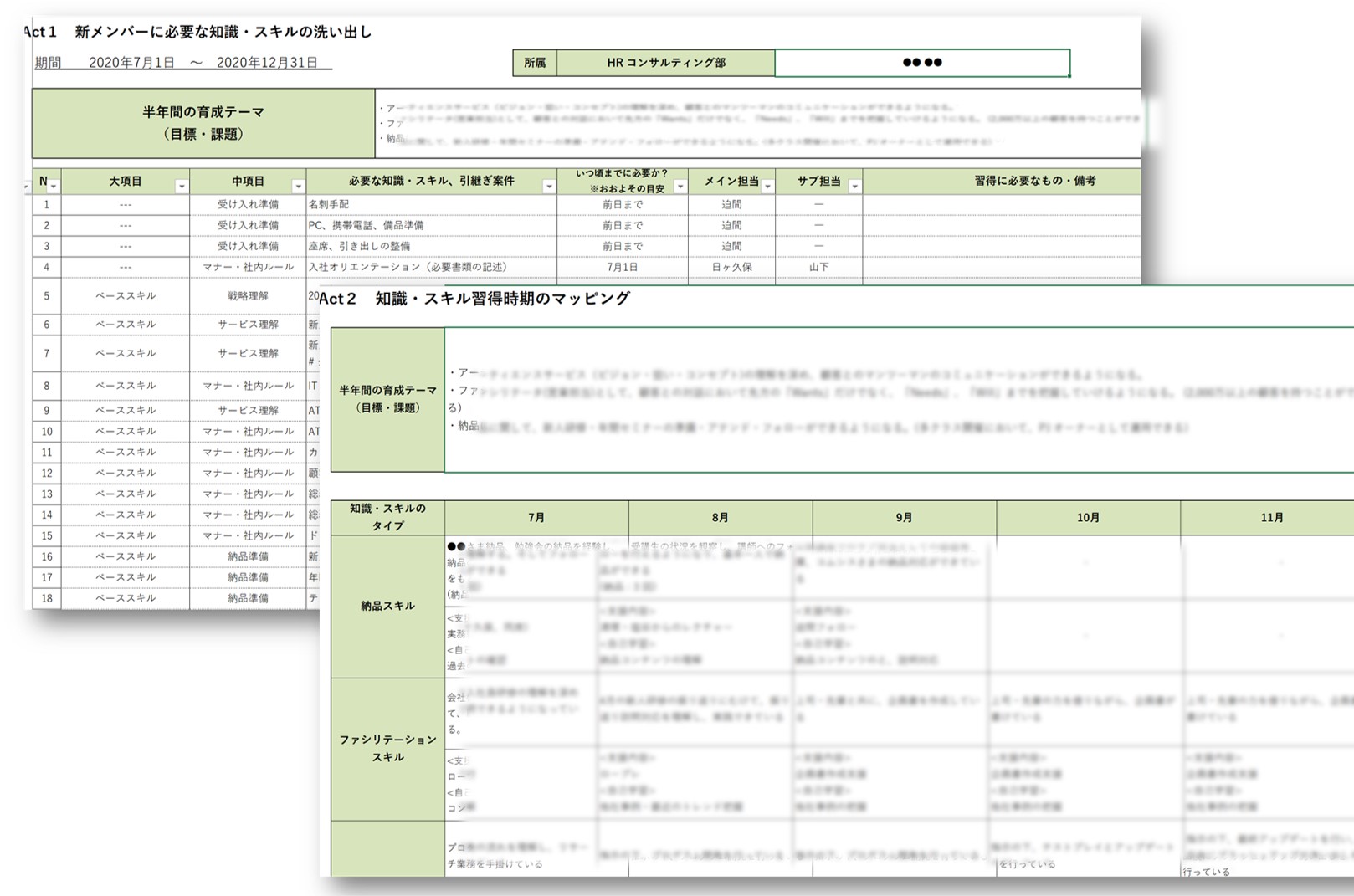1354x896 pixels.
Task: Open the 中項目 column filter dropdown
Action: [x=297, y=187]
